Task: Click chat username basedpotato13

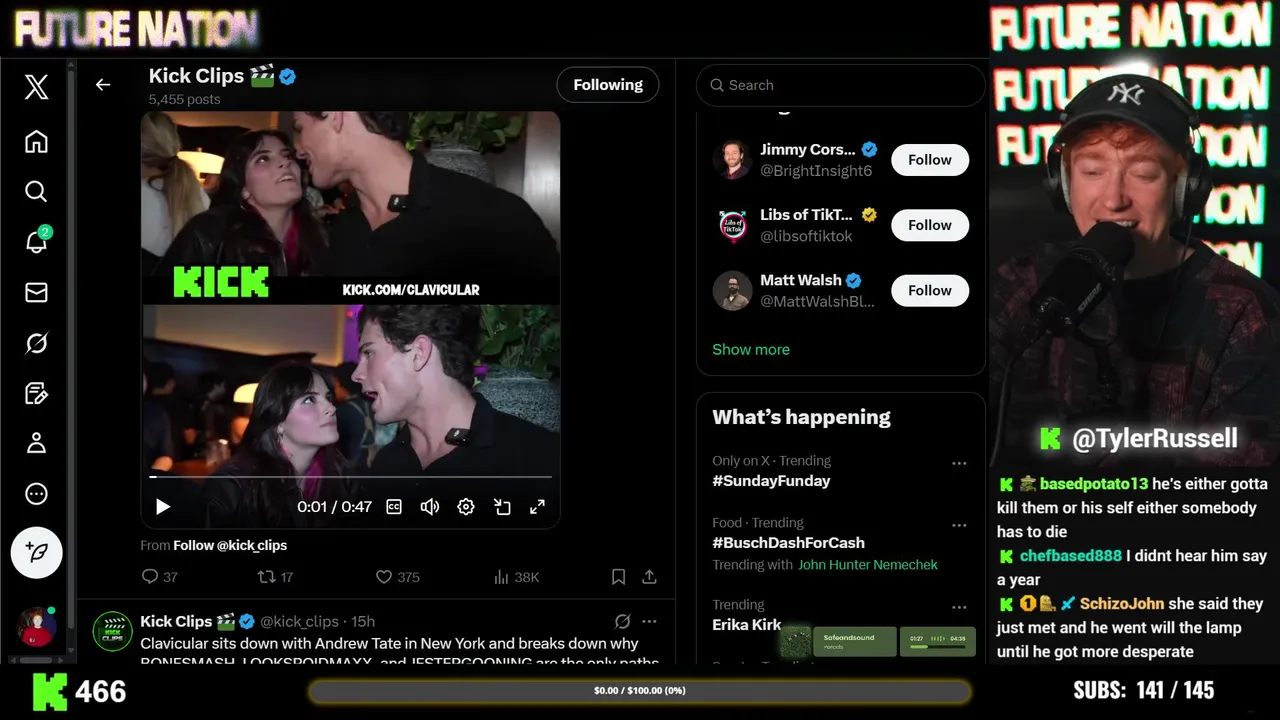Action: 1094,484
